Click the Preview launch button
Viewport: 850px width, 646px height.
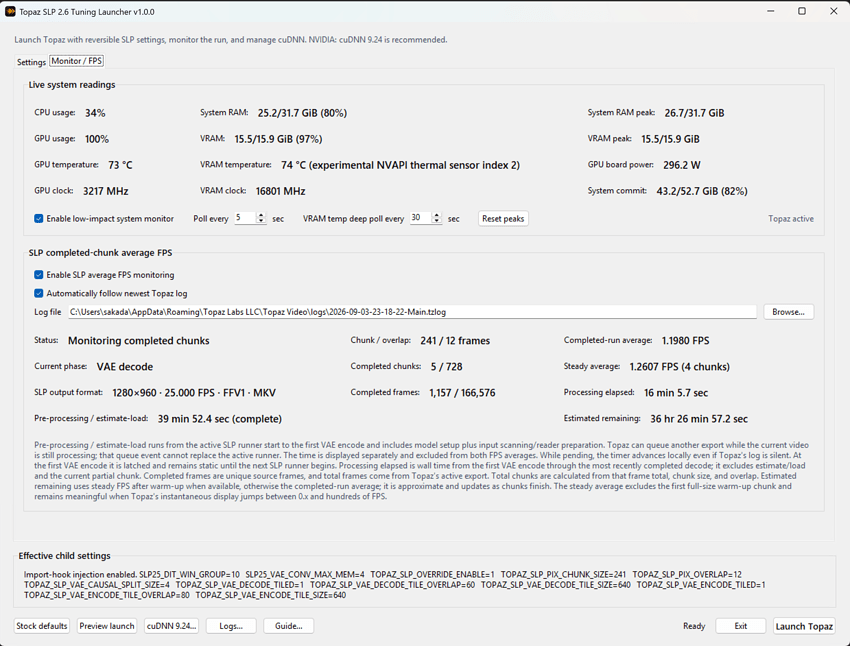tap(107, 626)
